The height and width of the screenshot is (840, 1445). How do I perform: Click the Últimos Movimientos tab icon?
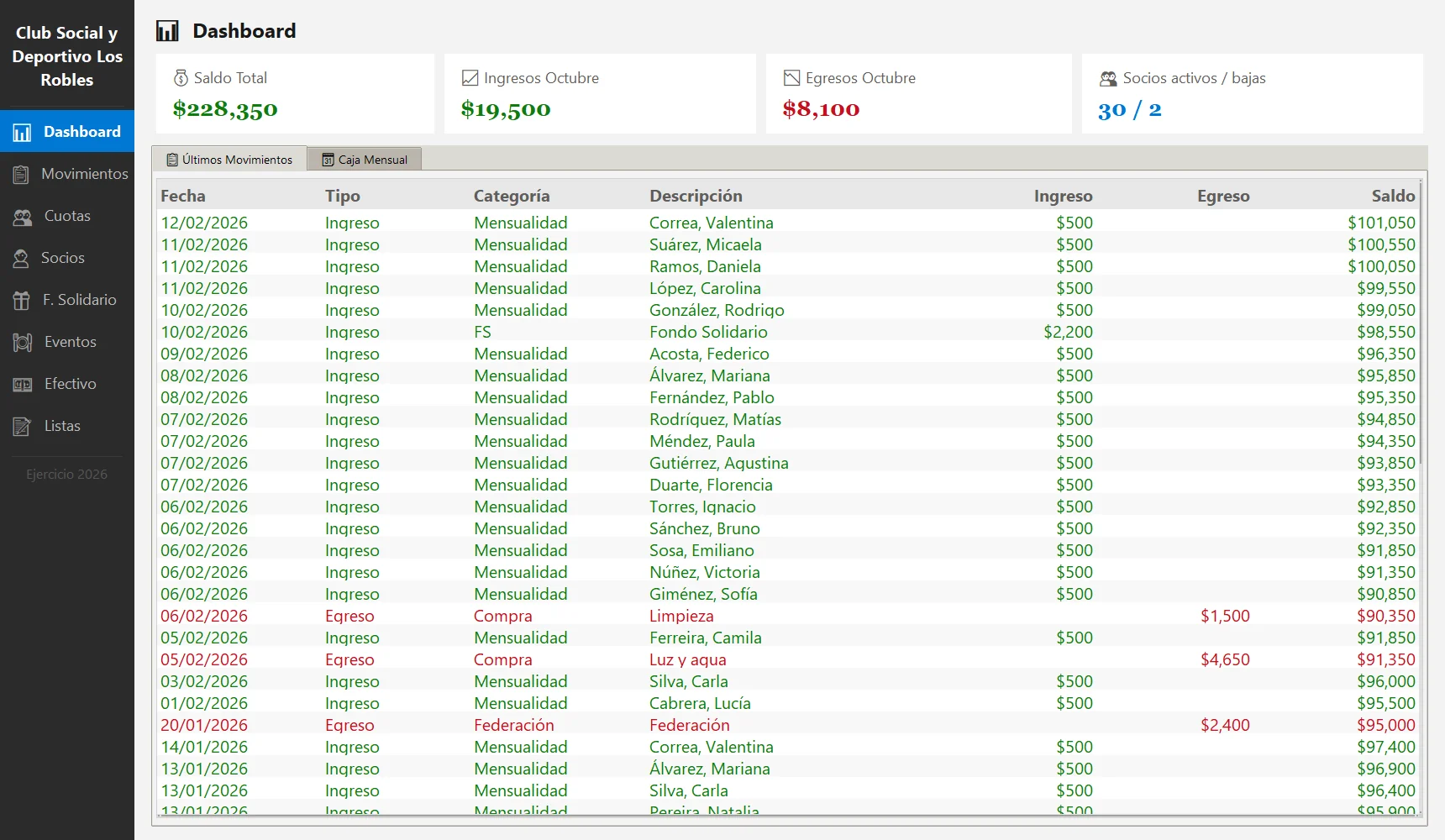[x=172, y=160]
